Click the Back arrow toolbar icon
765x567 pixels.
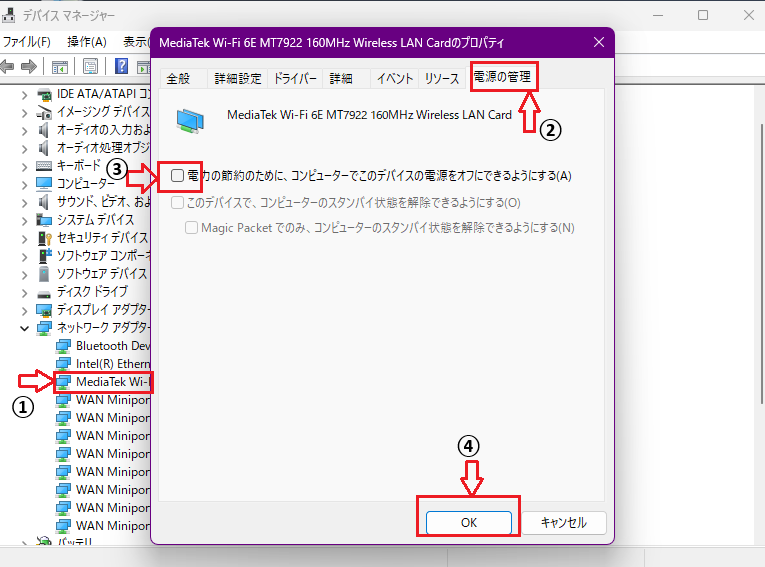[x=7, y=66]
